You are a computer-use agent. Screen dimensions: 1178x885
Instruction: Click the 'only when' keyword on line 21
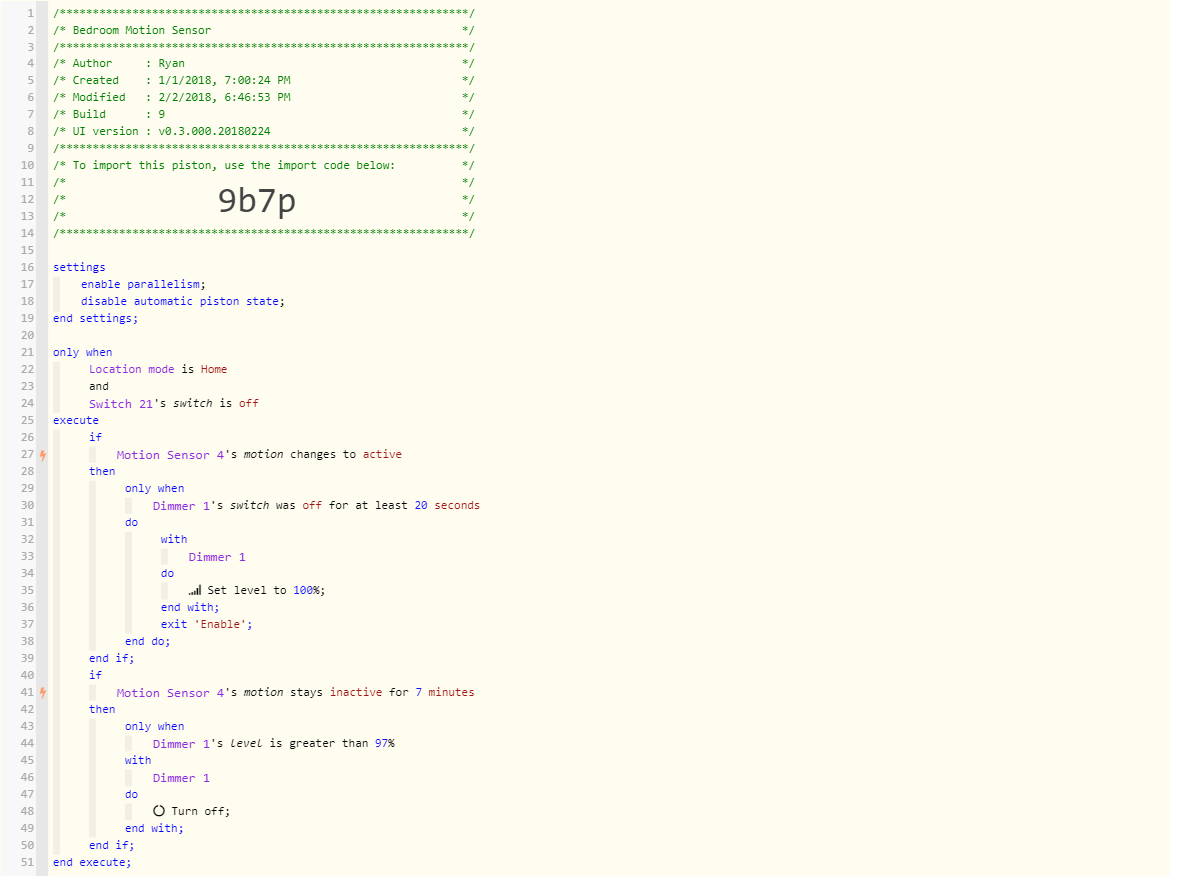coord(83,352)
